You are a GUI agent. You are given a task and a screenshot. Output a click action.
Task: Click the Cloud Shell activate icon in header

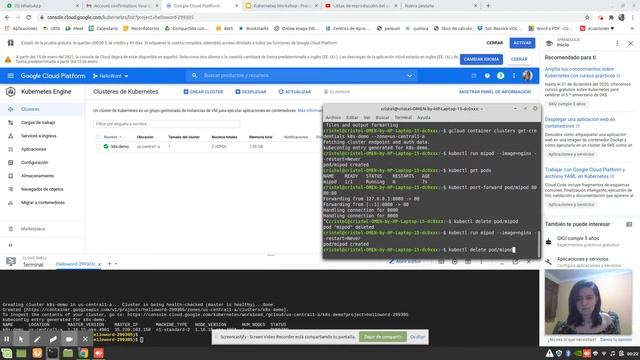pos(474,76)
